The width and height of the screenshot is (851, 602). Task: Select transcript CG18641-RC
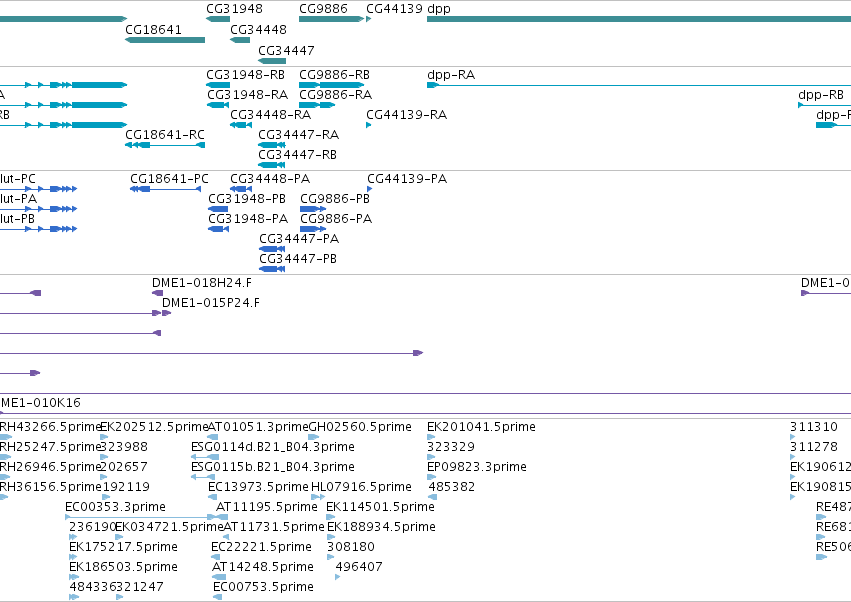coord(165,135)
